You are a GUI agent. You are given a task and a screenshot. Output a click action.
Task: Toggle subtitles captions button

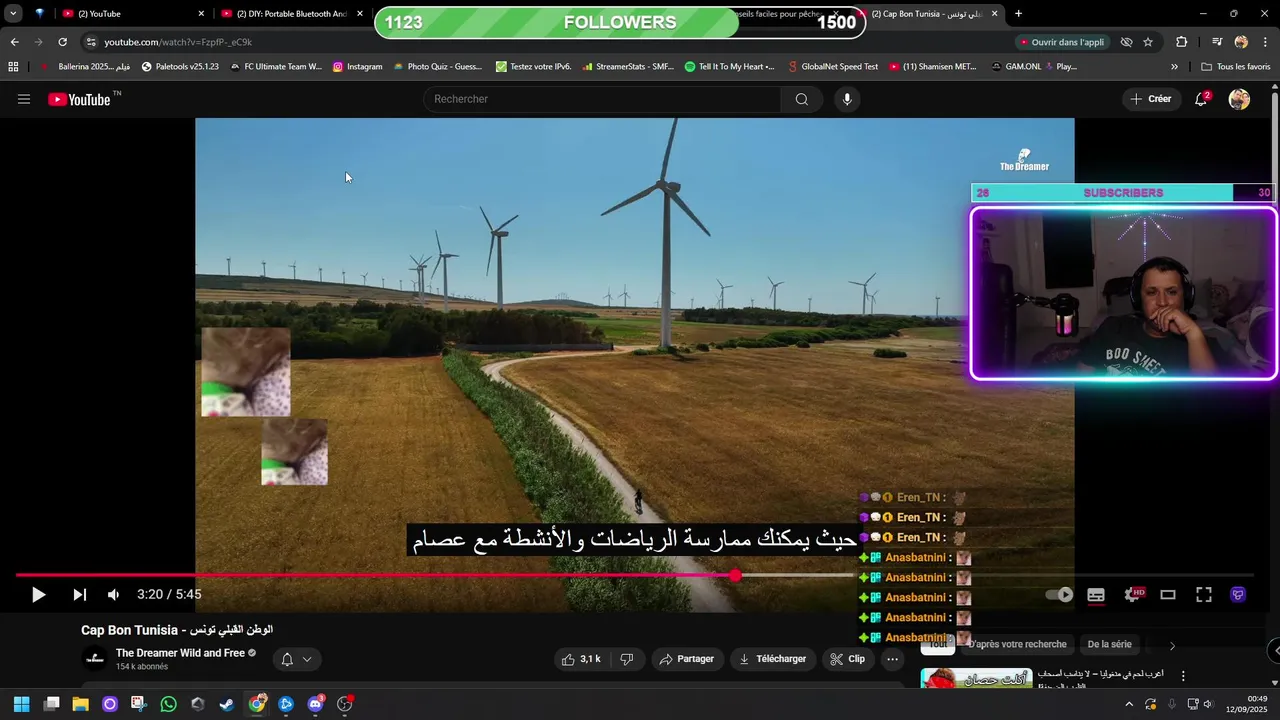(1096, 595)
